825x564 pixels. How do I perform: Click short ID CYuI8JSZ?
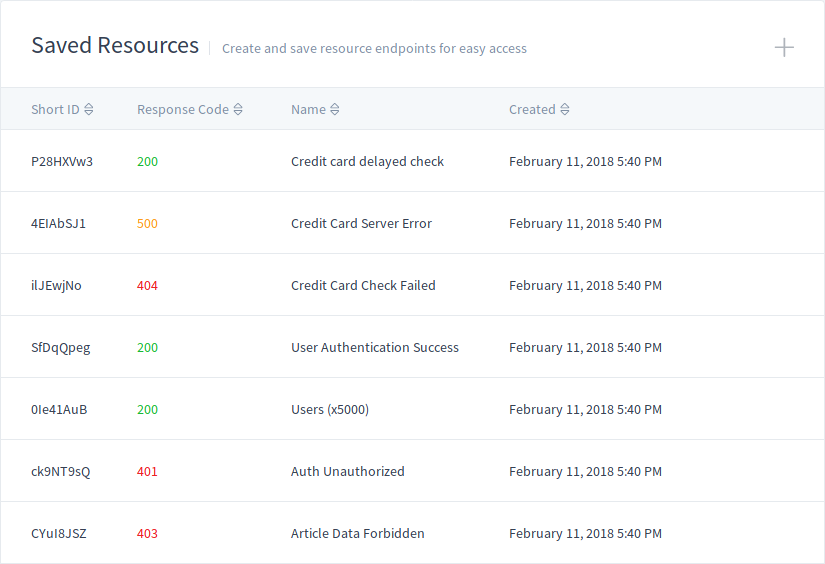(58, 533)
